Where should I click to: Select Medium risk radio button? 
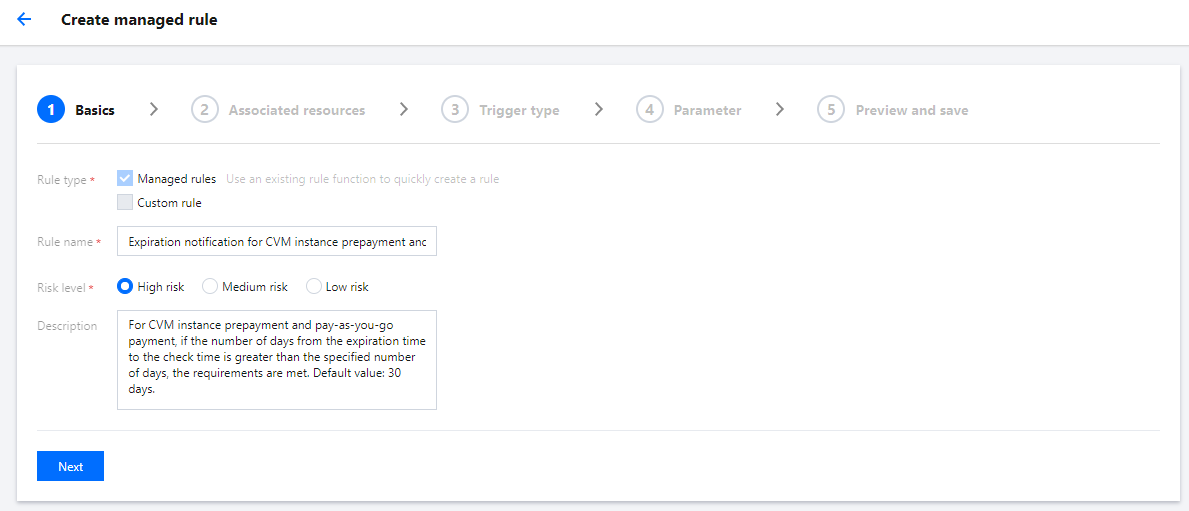[x=210, y=287]
